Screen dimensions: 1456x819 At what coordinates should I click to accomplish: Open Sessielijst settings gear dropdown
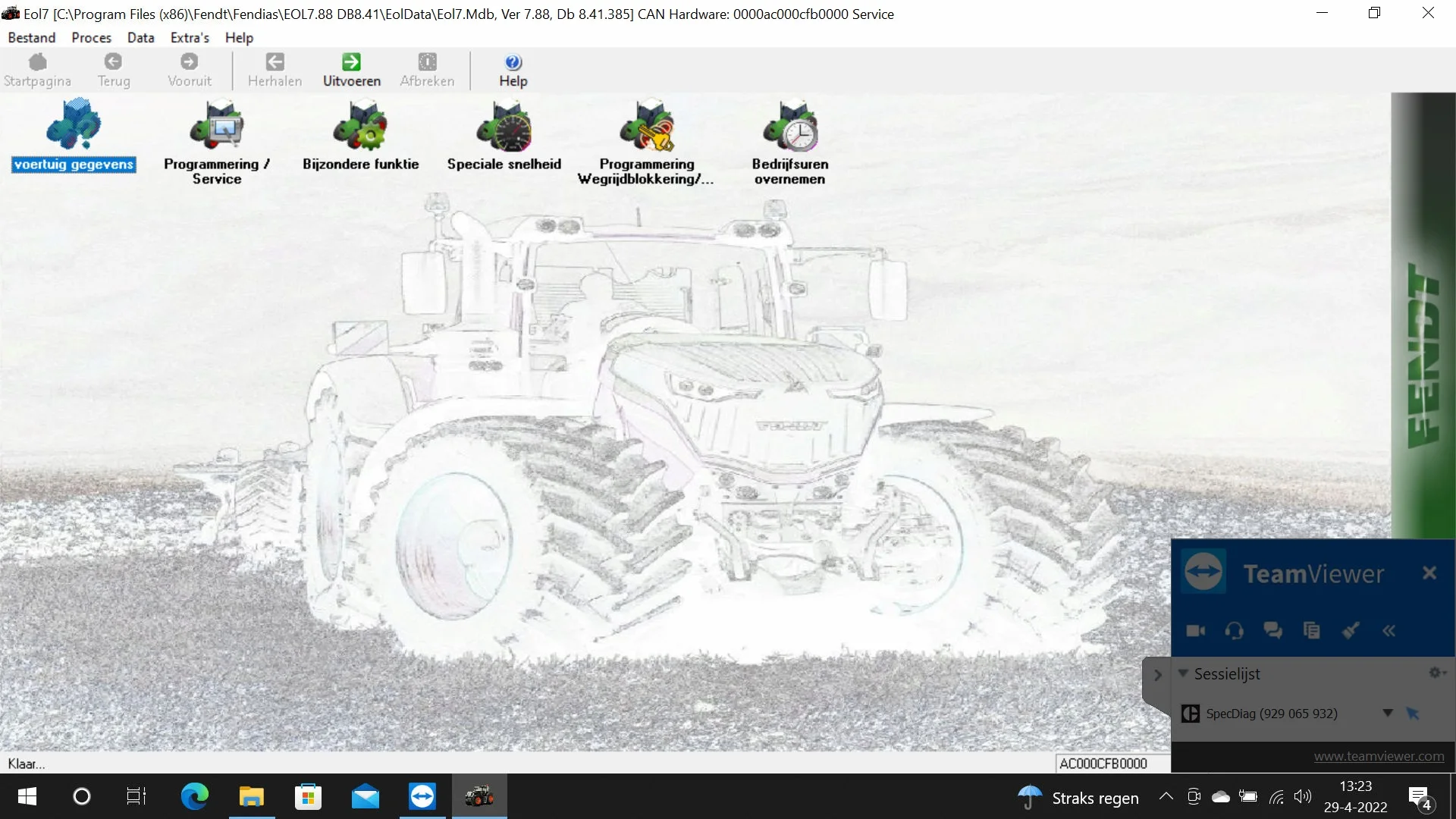1437,673
